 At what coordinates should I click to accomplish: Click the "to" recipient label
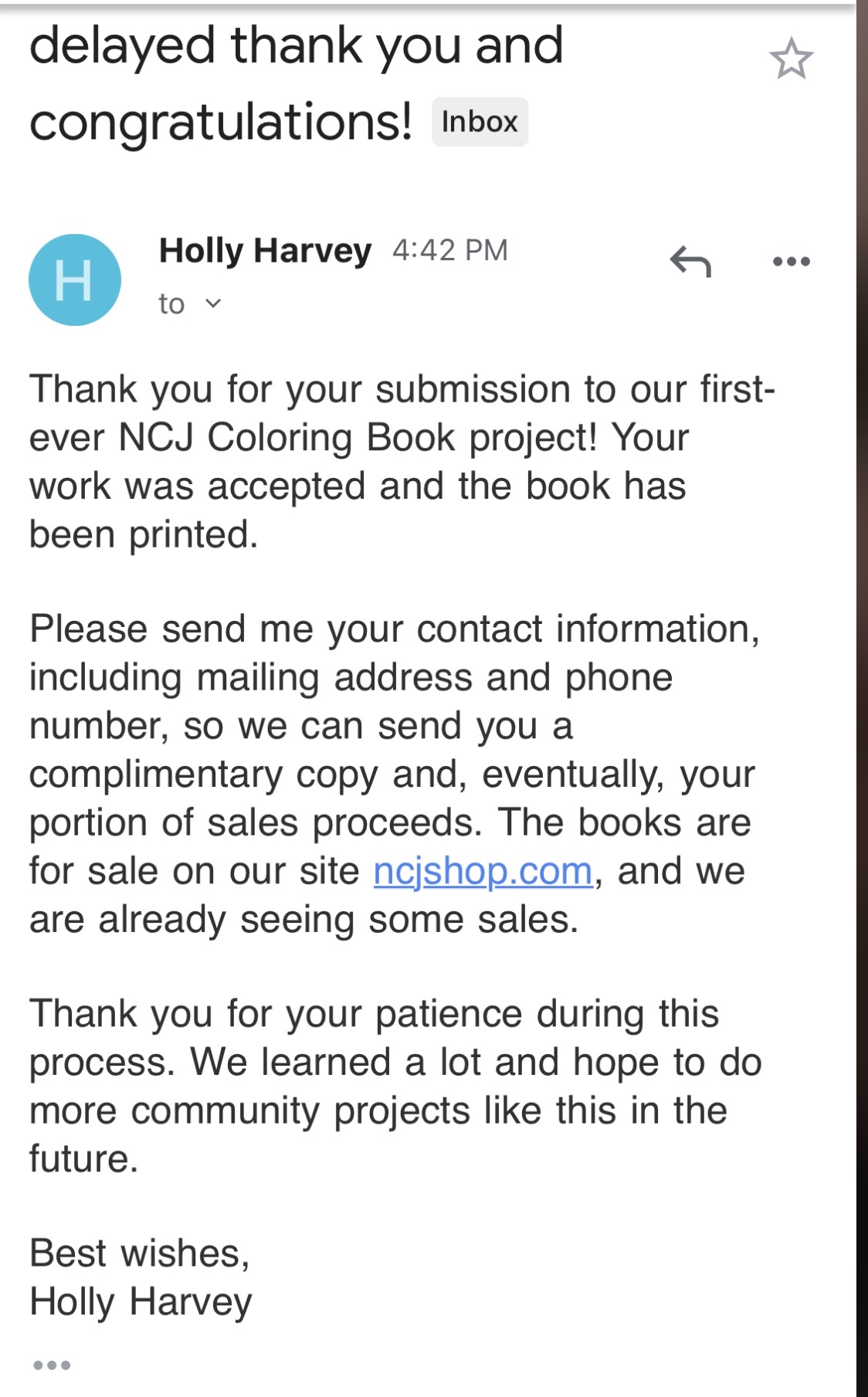[x=171, y=303]
